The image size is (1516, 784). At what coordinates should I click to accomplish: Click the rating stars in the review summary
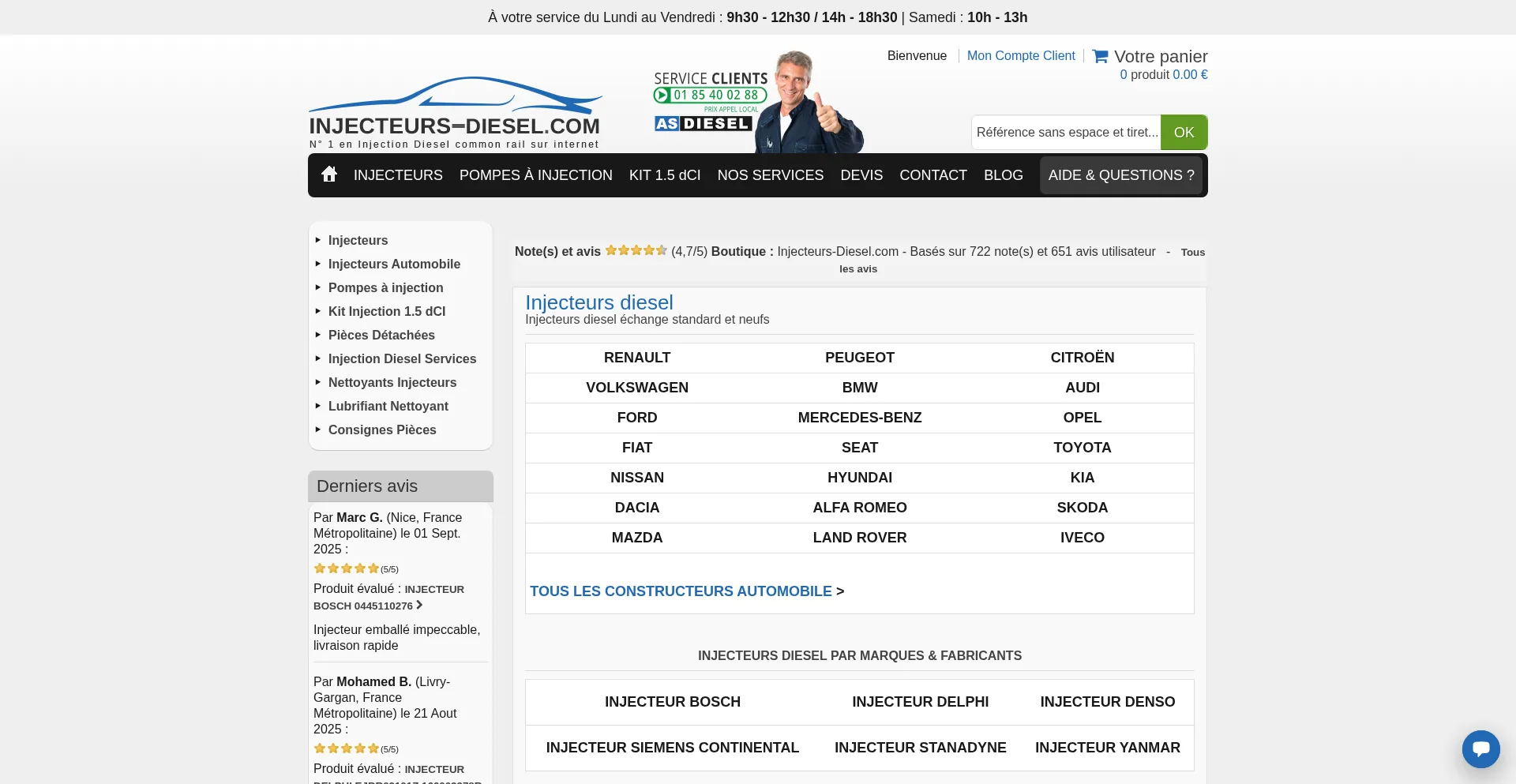[636, 251]
